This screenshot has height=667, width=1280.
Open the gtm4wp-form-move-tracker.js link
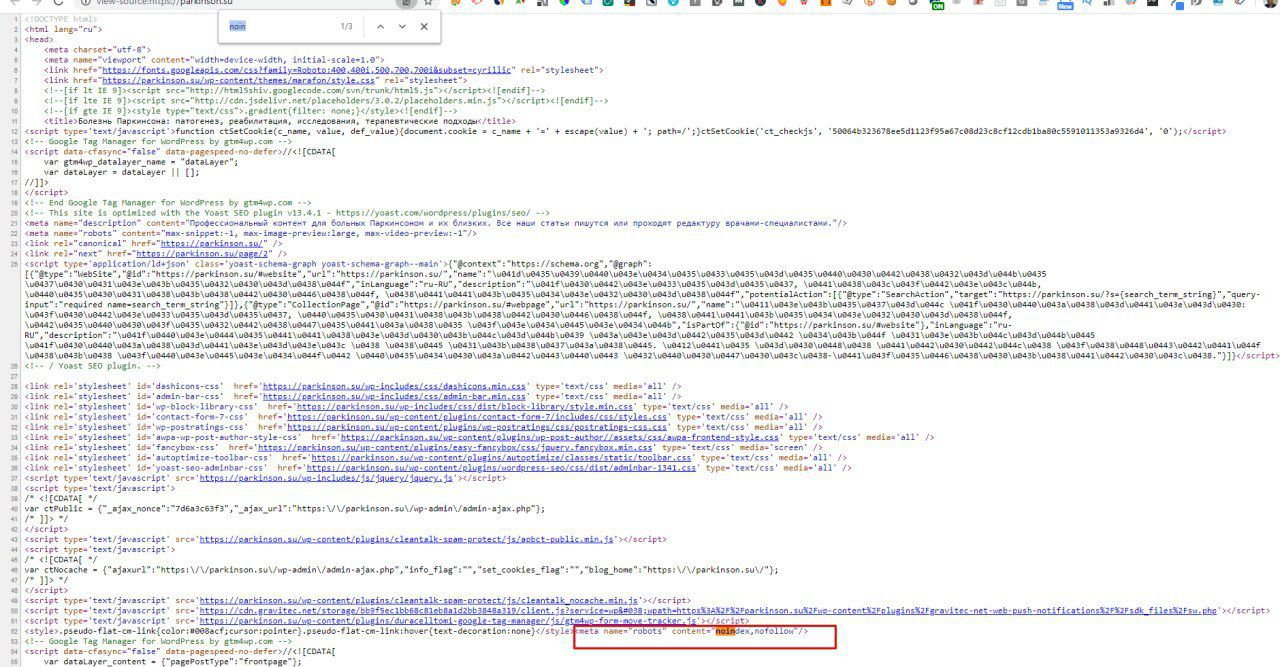(x=447, y=621)
